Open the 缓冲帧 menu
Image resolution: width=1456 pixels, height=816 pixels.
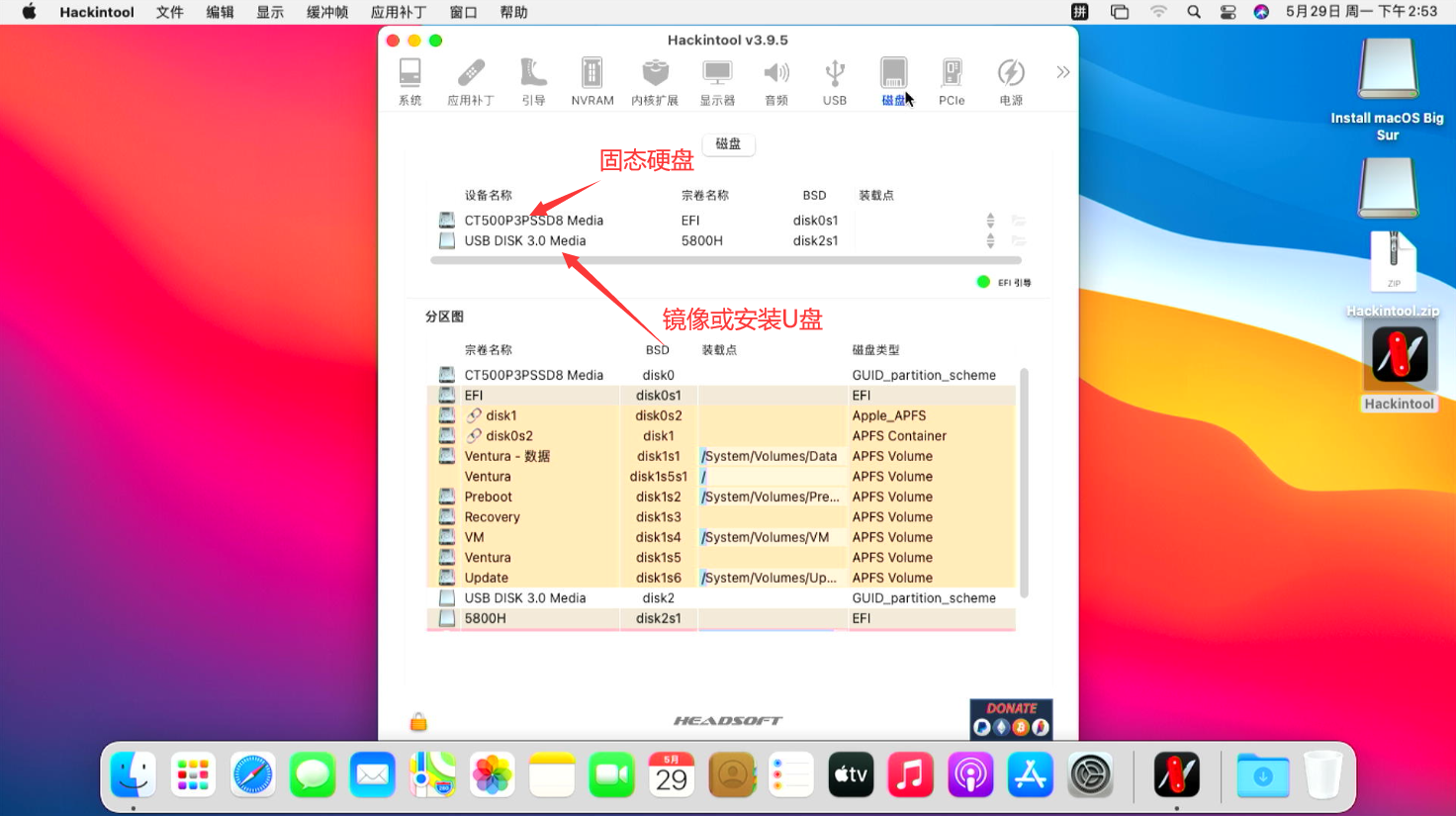coord(327,12)
